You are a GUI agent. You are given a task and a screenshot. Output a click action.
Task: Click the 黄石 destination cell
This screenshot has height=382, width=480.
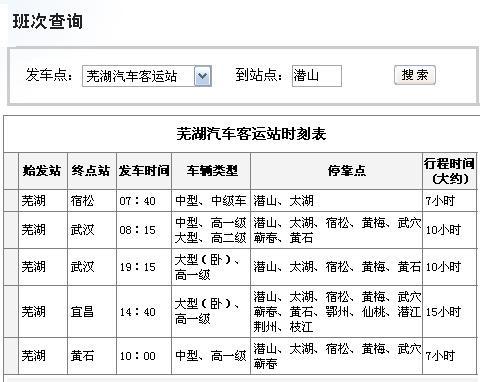click(92, 356)
